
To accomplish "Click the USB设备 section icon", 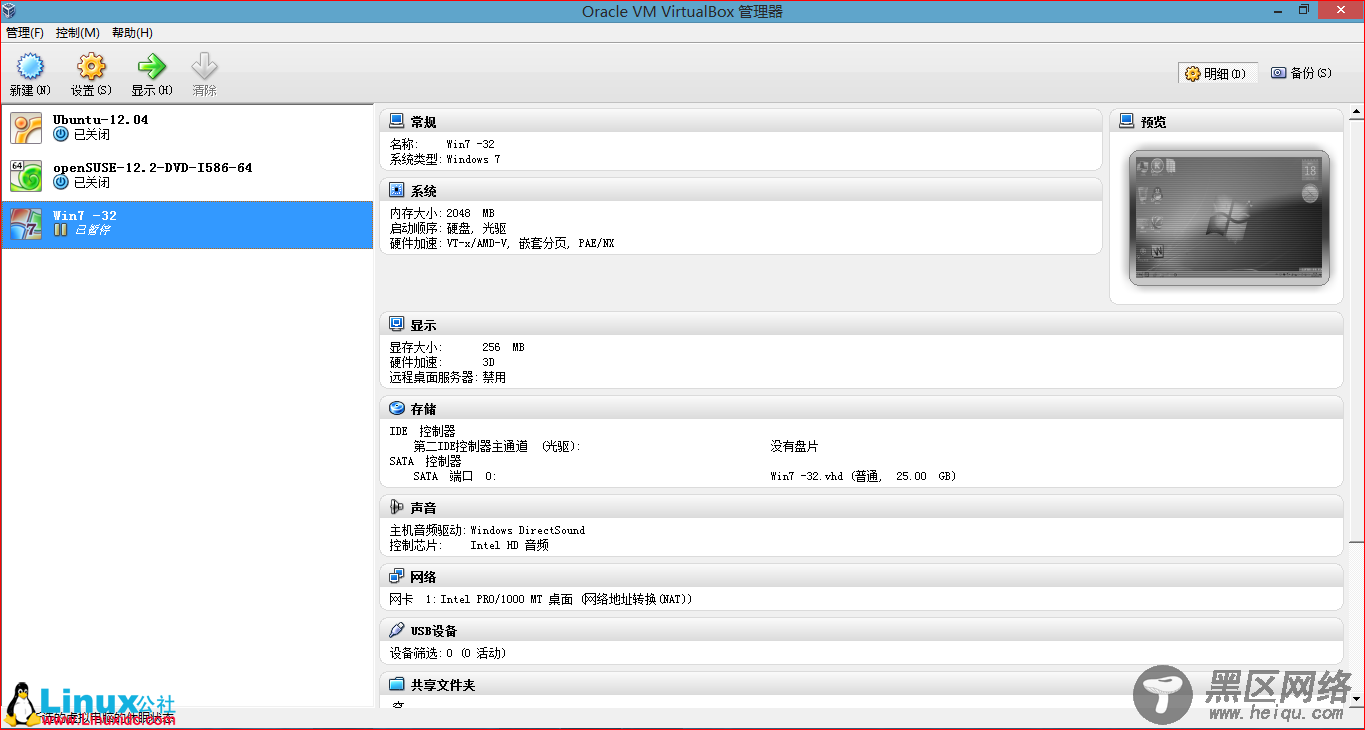I will click(x=396, y=630).
